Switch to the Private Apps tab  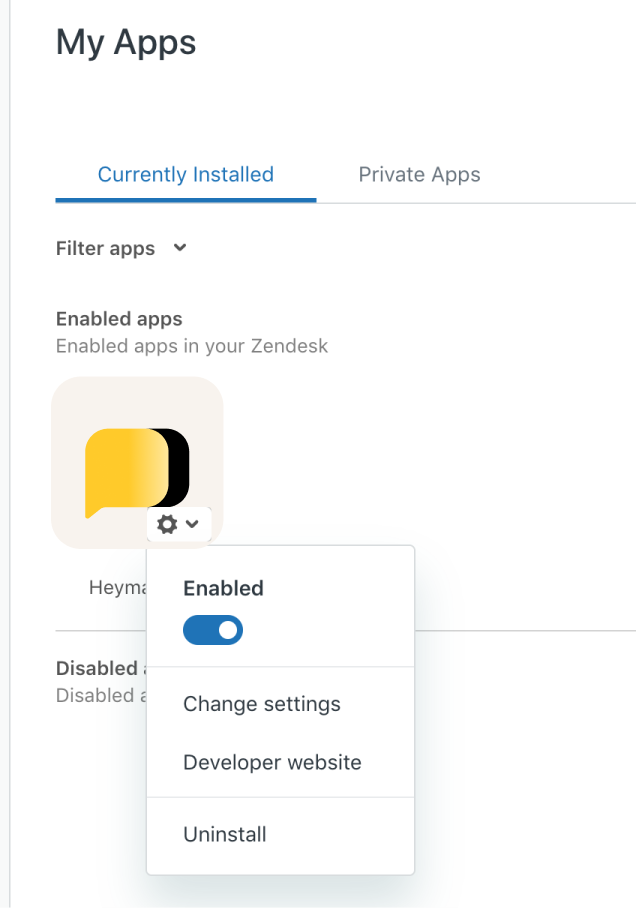point(419,174)
